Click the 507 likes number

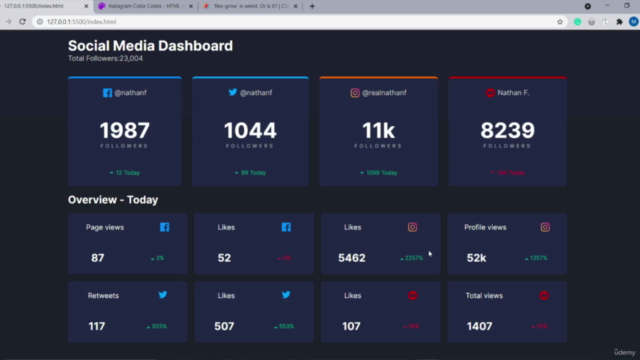click(x=224, y=326)
